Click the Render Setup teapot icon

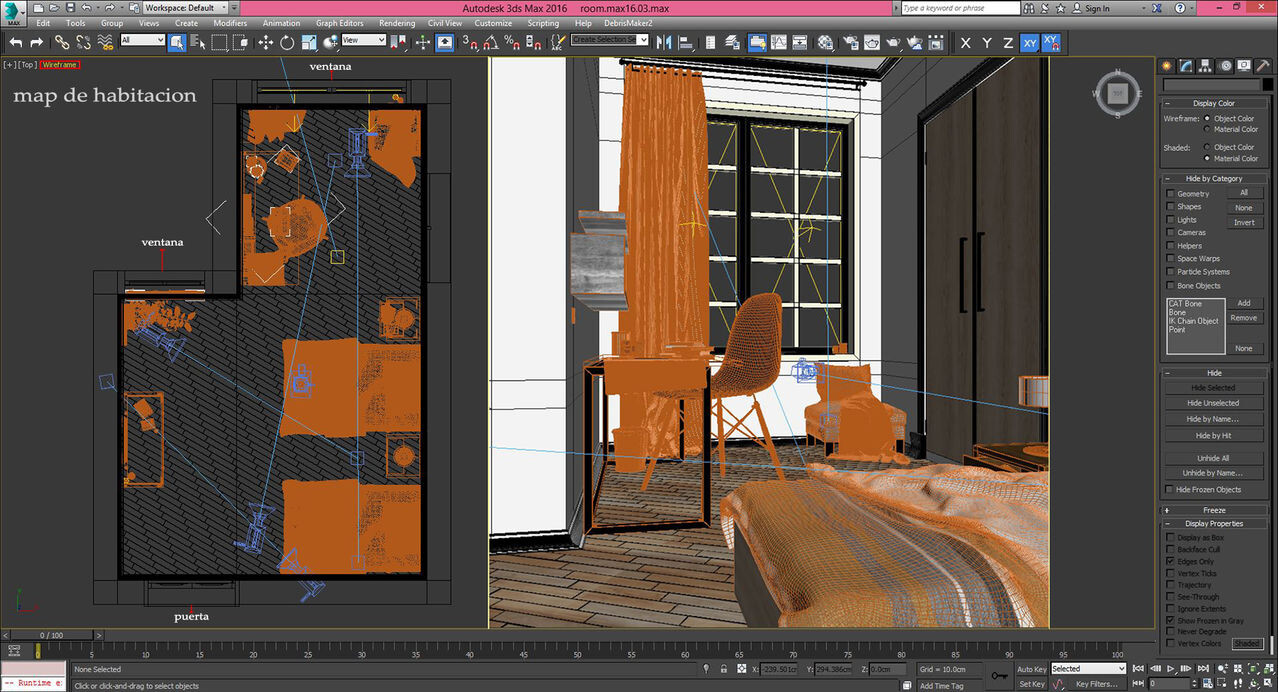click(849, 42)
